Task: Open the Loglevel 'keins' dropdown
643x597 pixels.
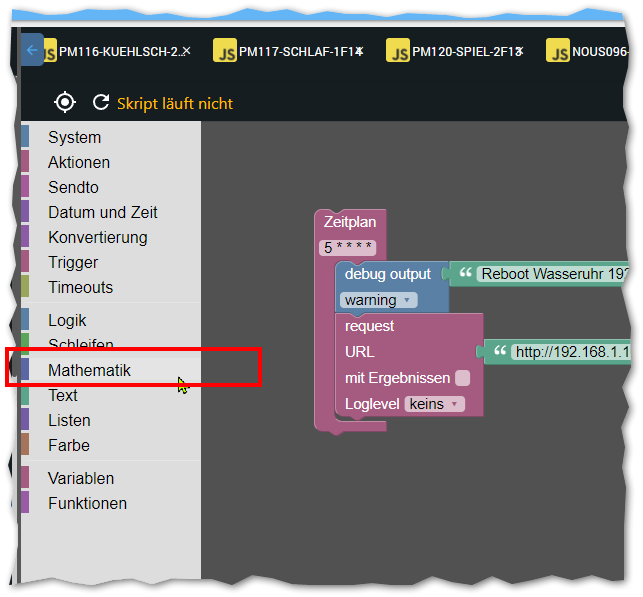Action: coord(435,404)
